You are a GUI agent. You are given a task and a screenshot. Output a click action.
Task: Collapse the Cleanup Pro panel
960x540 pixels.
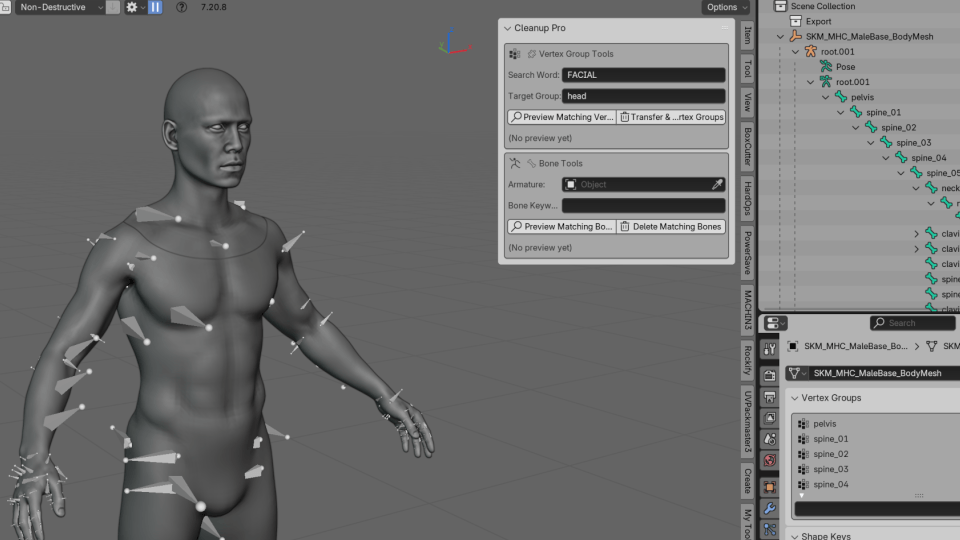click(507, 28)
